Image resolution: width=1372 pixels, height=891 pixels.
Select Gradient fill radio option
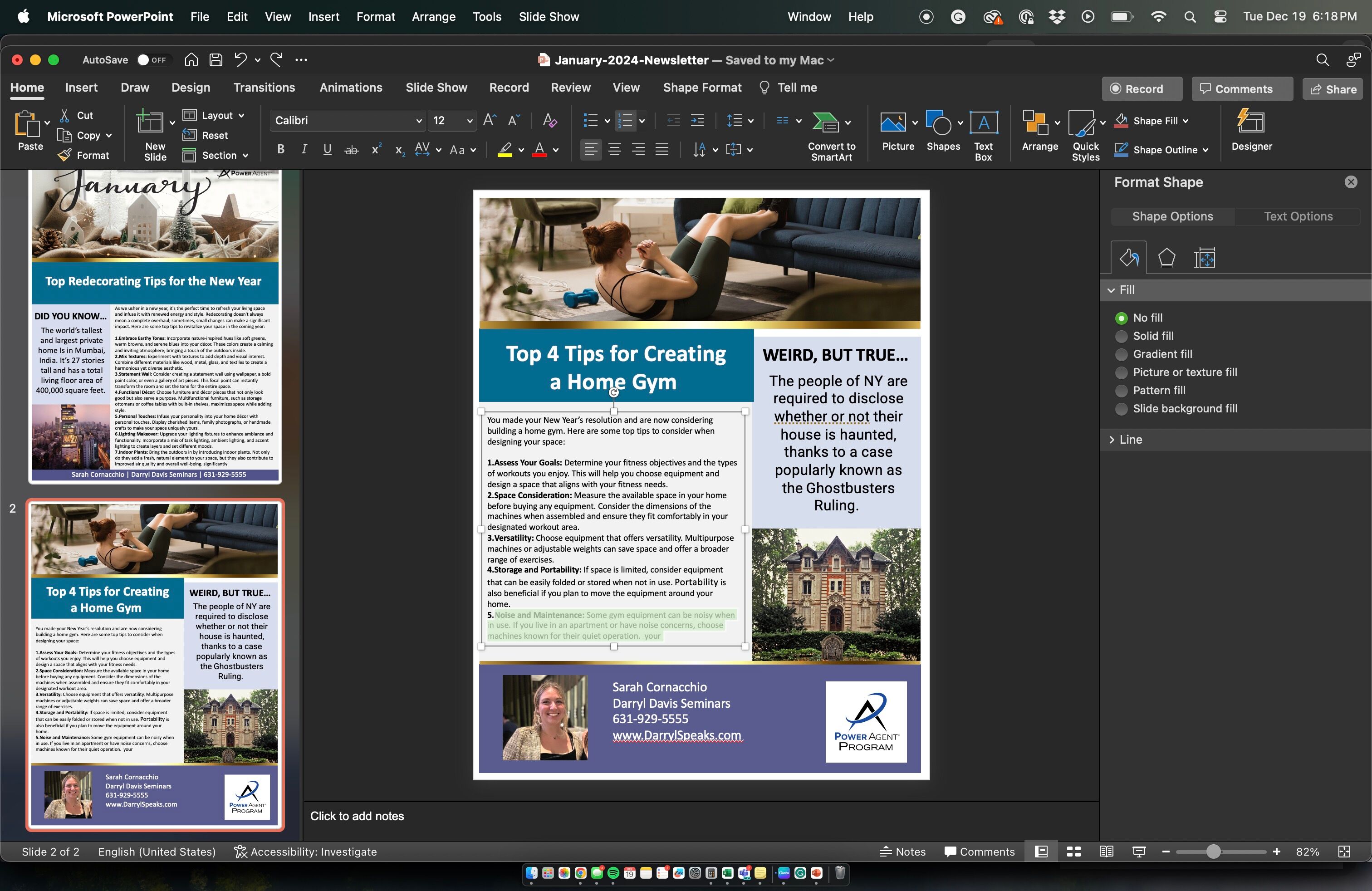tap(1121, 354)
